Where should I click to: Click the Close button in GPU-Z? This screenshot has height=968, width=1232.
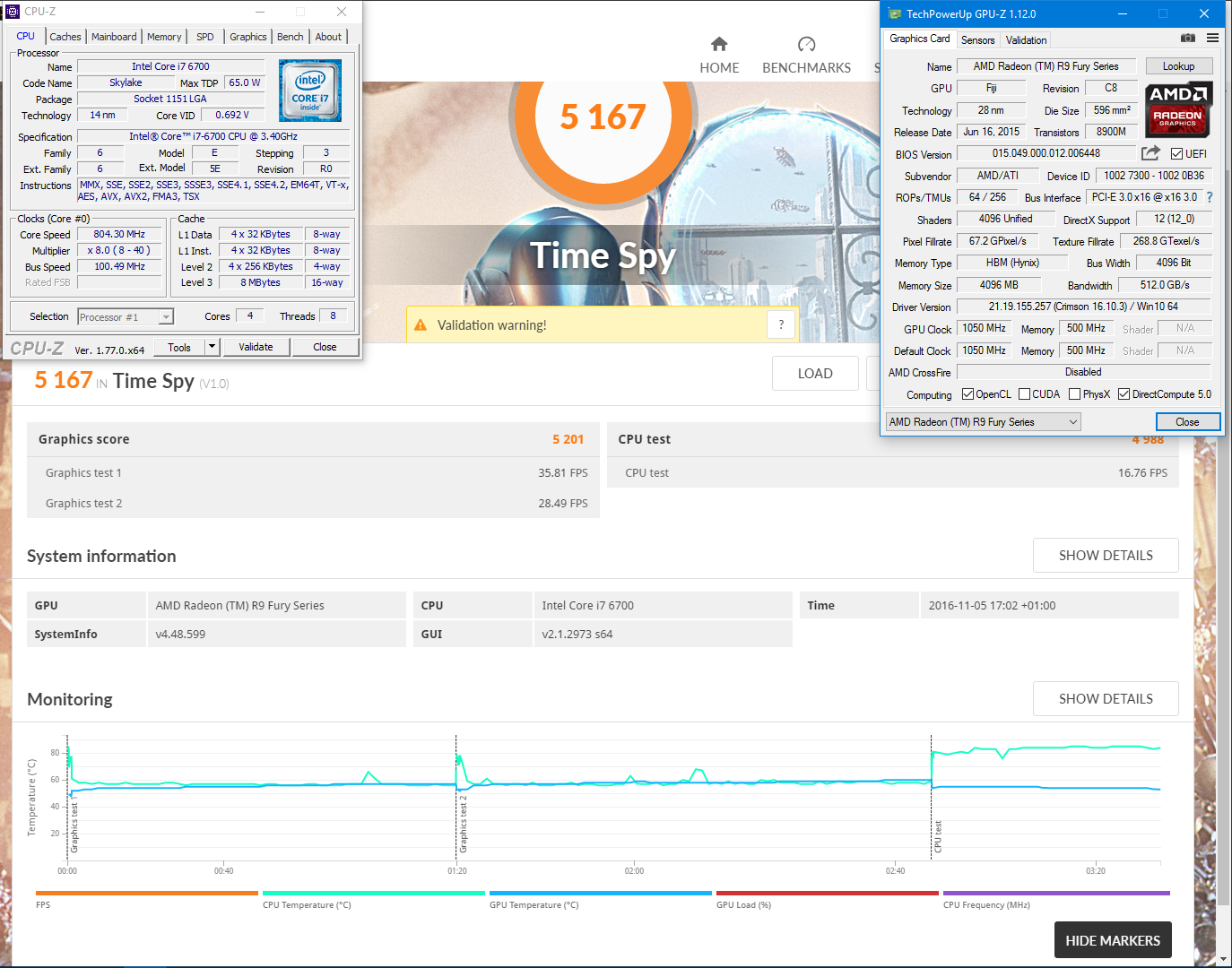[x=1187, y=422]
